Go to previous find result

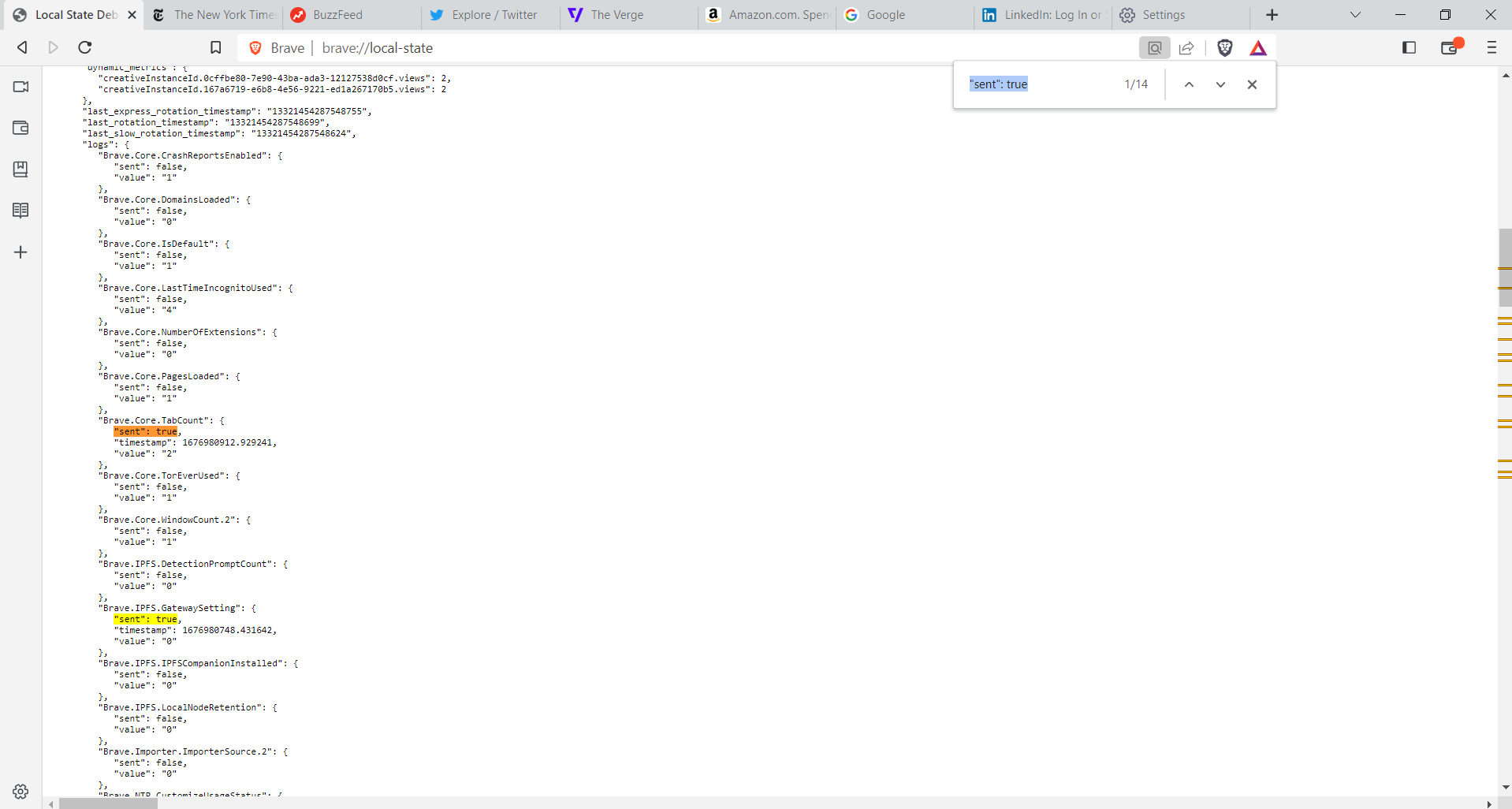pos(1189,84)
